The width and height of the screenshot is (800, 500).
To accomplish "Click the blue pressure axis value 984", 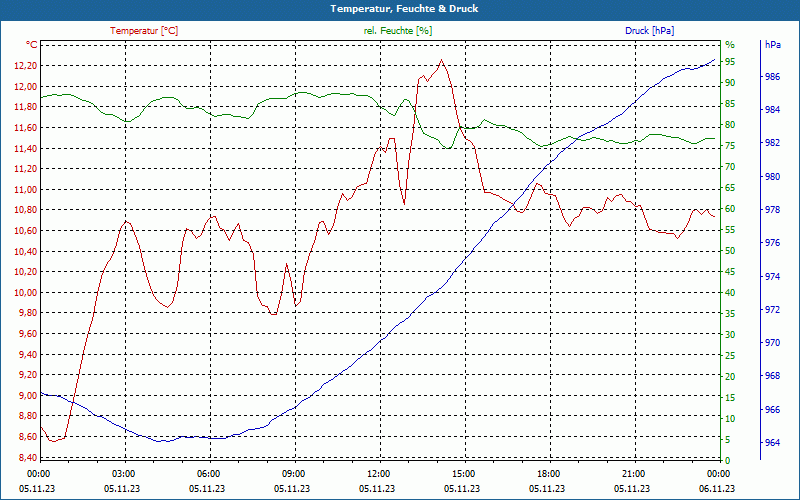I will coord(773,110).
